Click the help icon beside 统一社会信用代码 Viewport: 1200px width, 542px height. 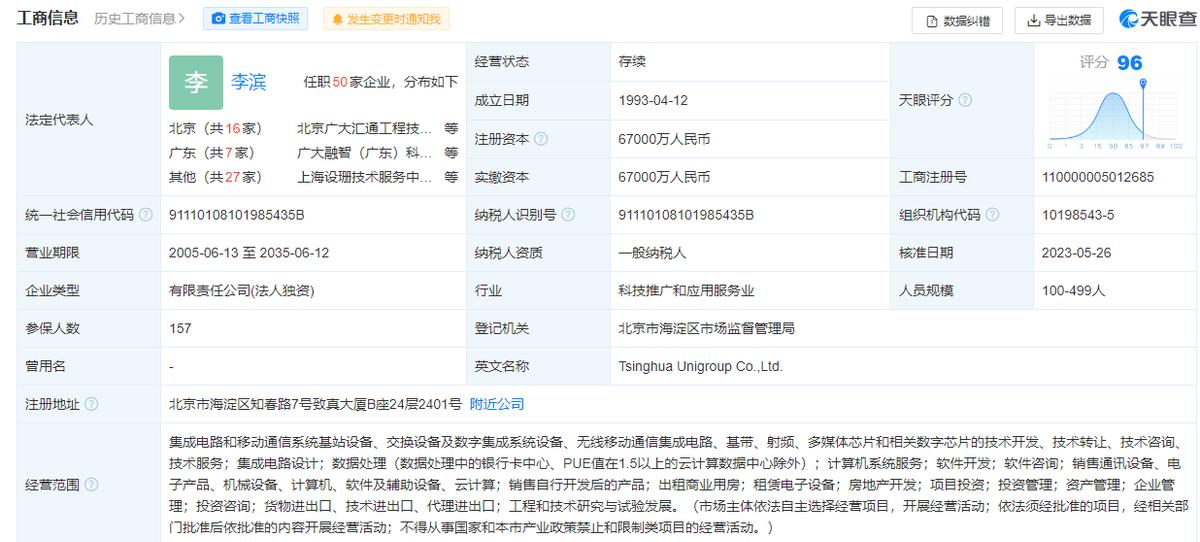[x=146, y=215]
